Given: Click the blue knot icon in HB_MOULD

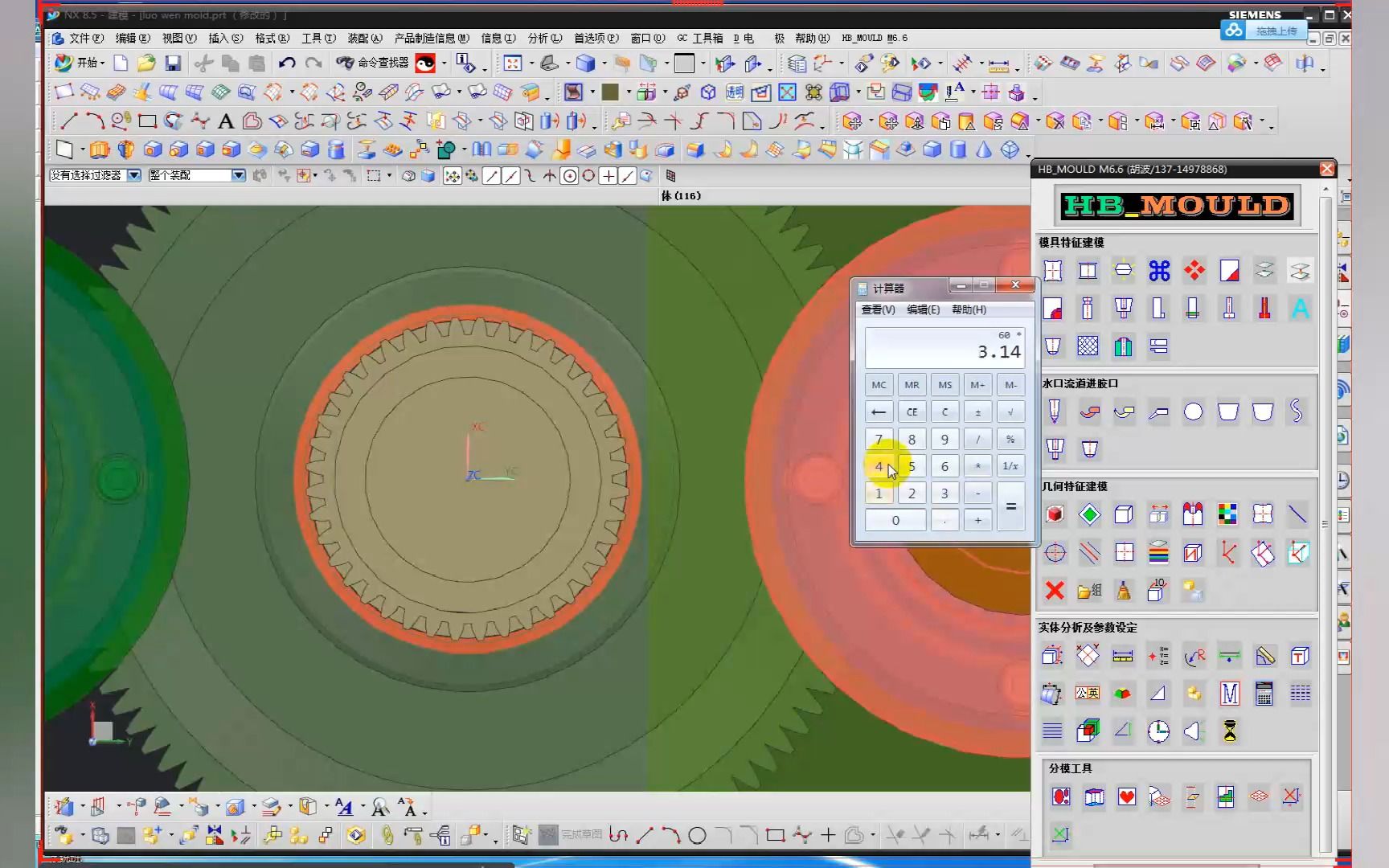Looking at the screenshot, I should pyautogui.click(x=1158, y=271).
